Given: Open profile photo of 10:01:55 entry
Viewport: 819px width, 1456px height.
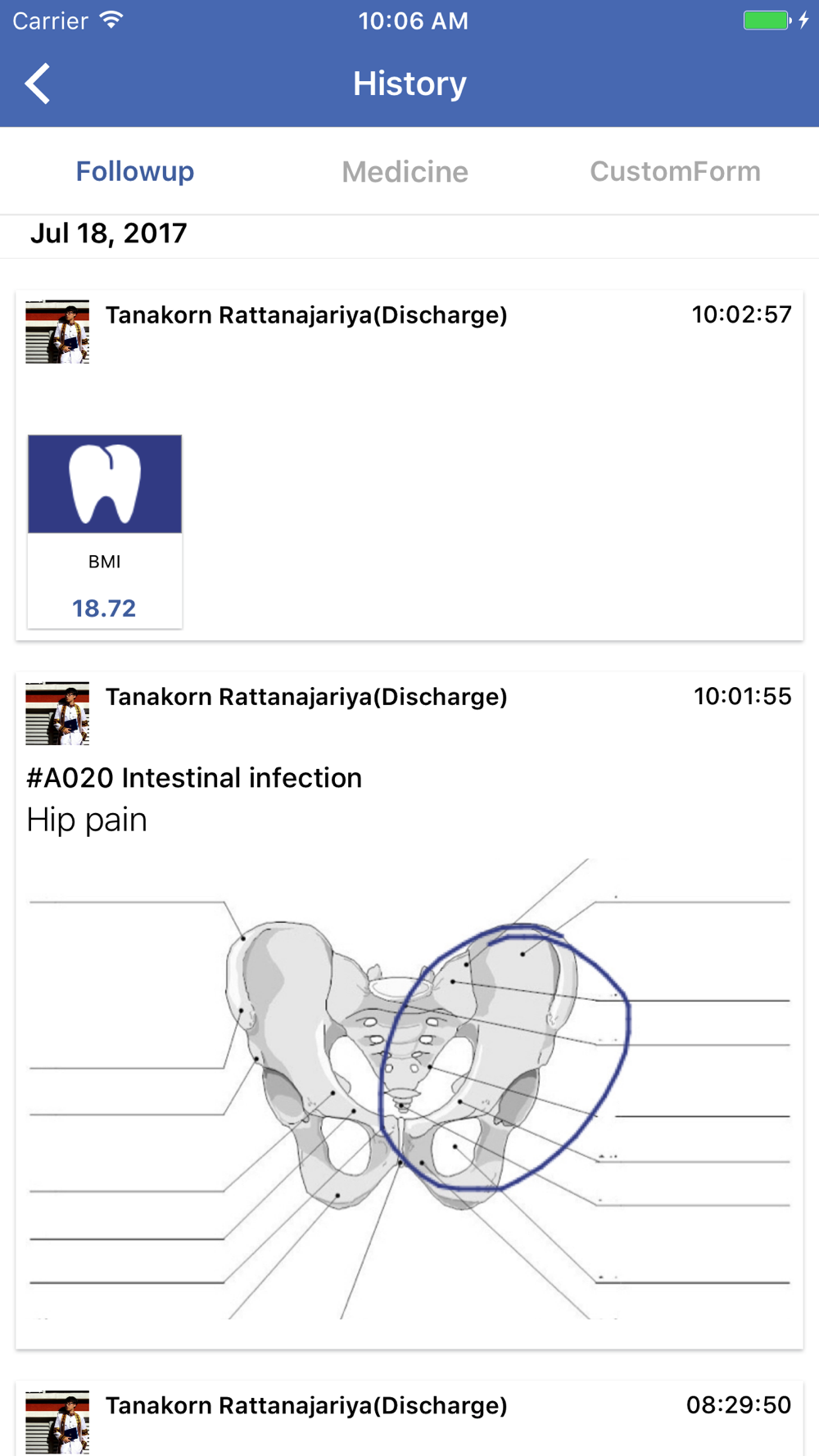Looking at the screenshot, I should [57, 713].
